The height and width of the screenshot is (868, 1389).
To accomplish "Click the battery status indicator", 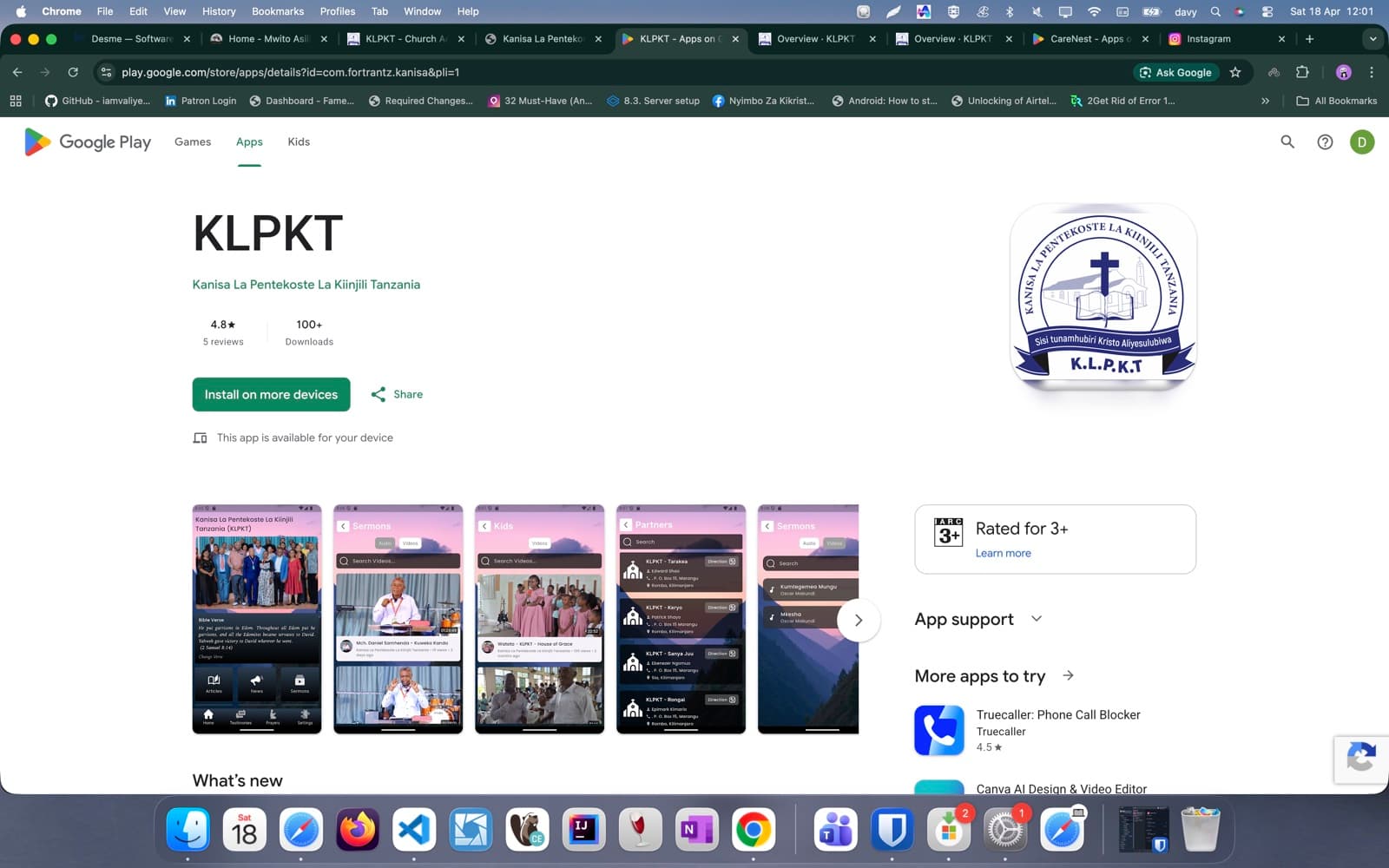I will coord(1152,11).
